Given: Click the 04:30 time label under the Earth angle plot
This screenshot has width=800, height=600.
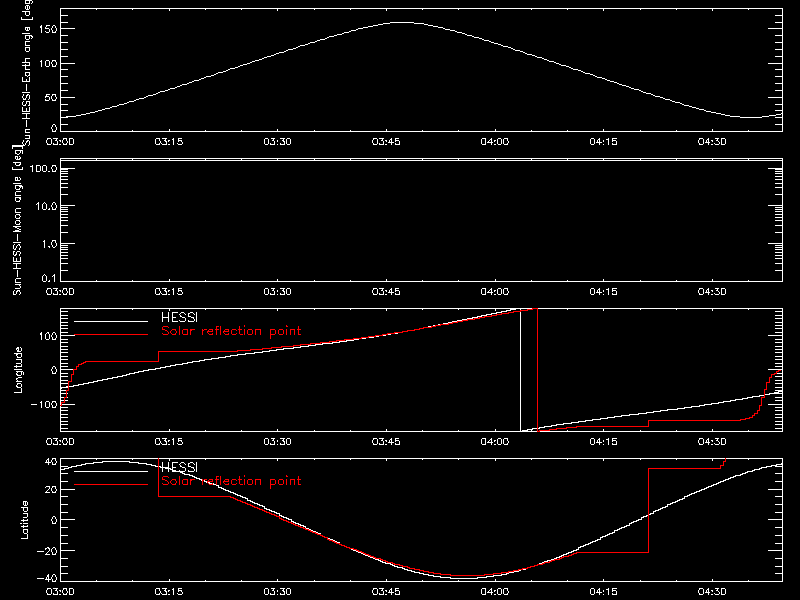Looking at the screenshot, I should click(712, 141).
